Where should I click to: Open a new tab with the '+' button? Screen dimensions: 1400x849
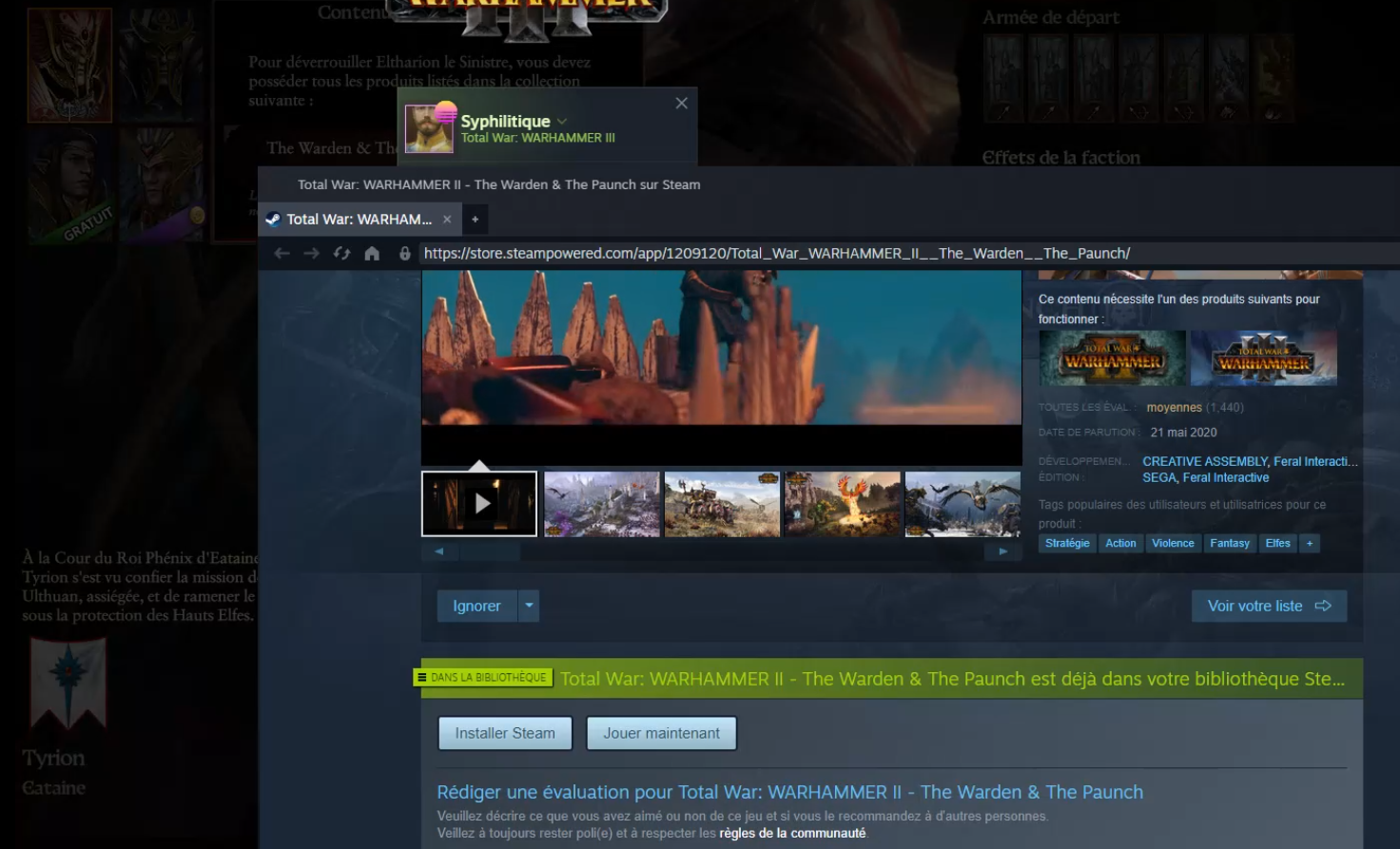(474, 220)
